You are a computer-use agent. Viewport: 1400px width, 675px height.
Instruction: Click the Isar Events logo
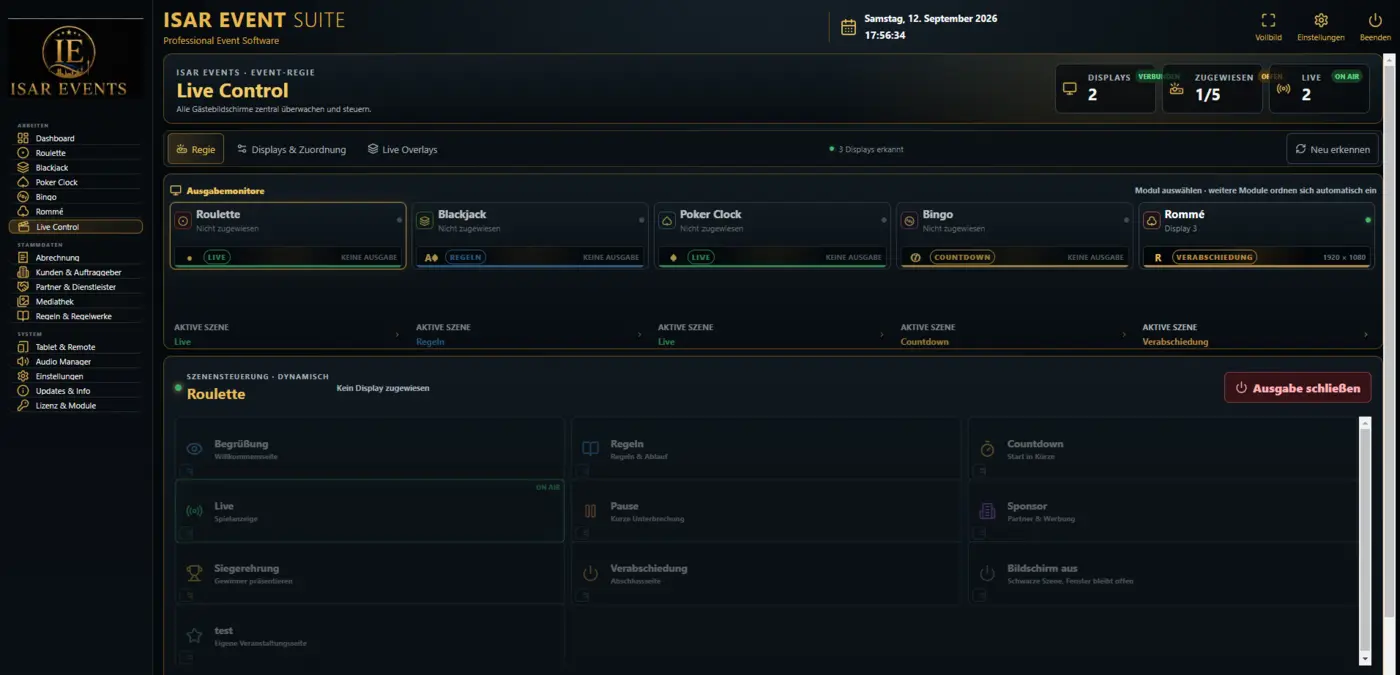coord(69,61)
